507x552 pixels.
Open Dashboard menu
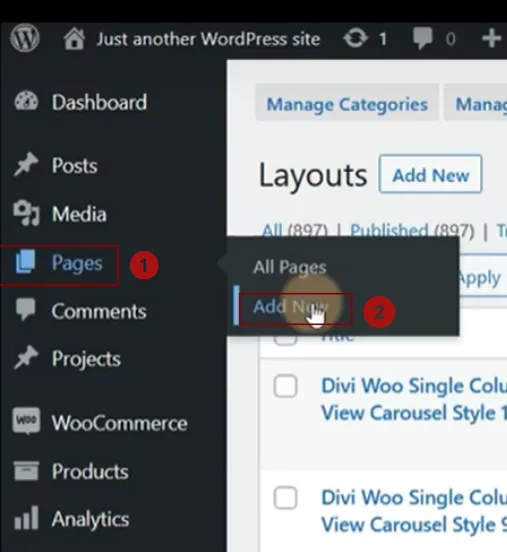point(99,102)
